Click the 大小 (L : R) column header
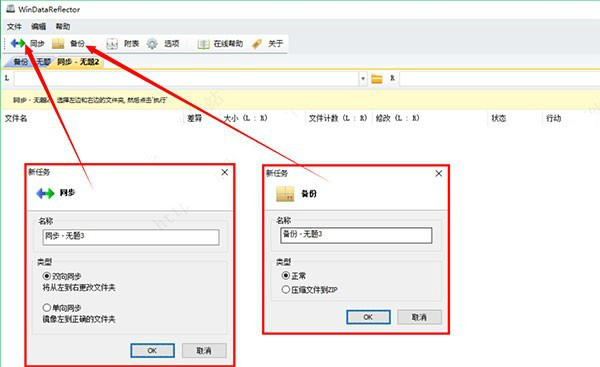This screenshot has height=367, width=600. (x=245, y=118)
